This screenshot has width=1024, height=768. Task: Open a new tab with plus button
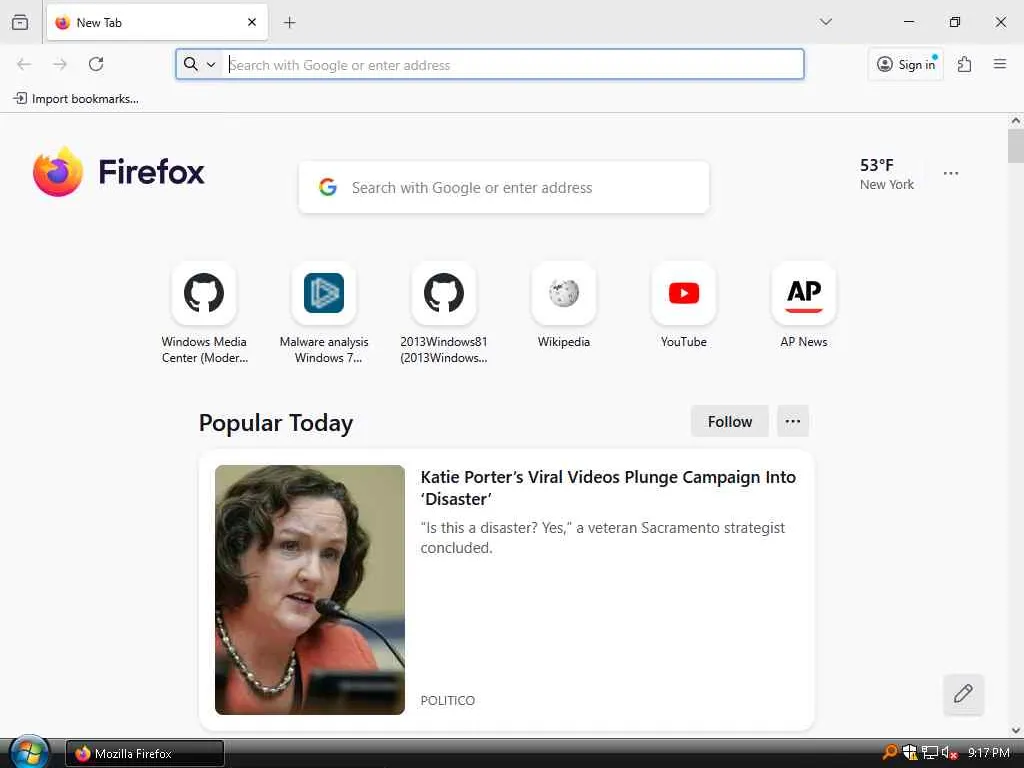[x=289, y=23]
